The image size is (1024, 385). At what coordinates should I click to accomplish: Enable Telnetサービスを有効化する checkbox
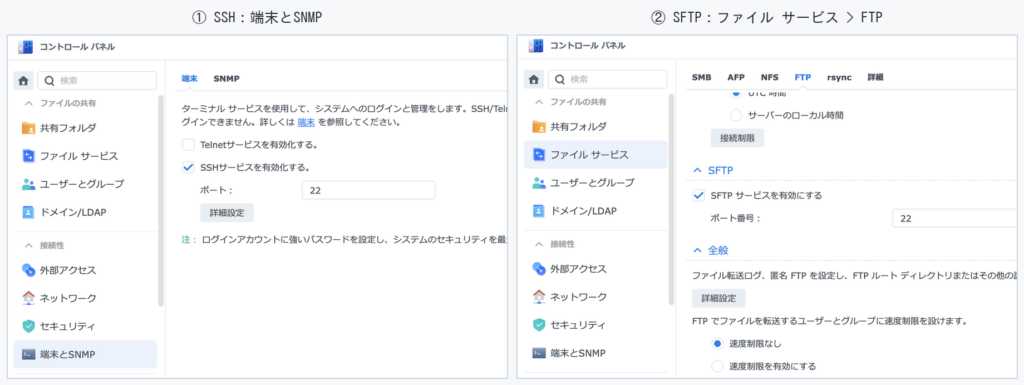click(x=188, y=144)
